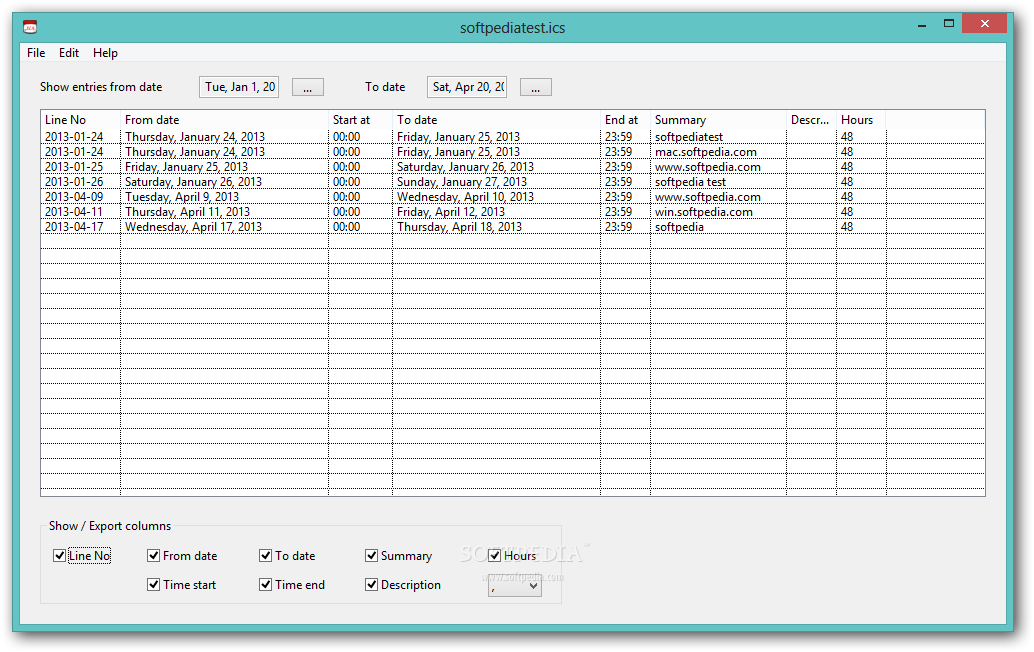Click the Descr... column header
1034x652 pixels.
(x=811, y=120)
